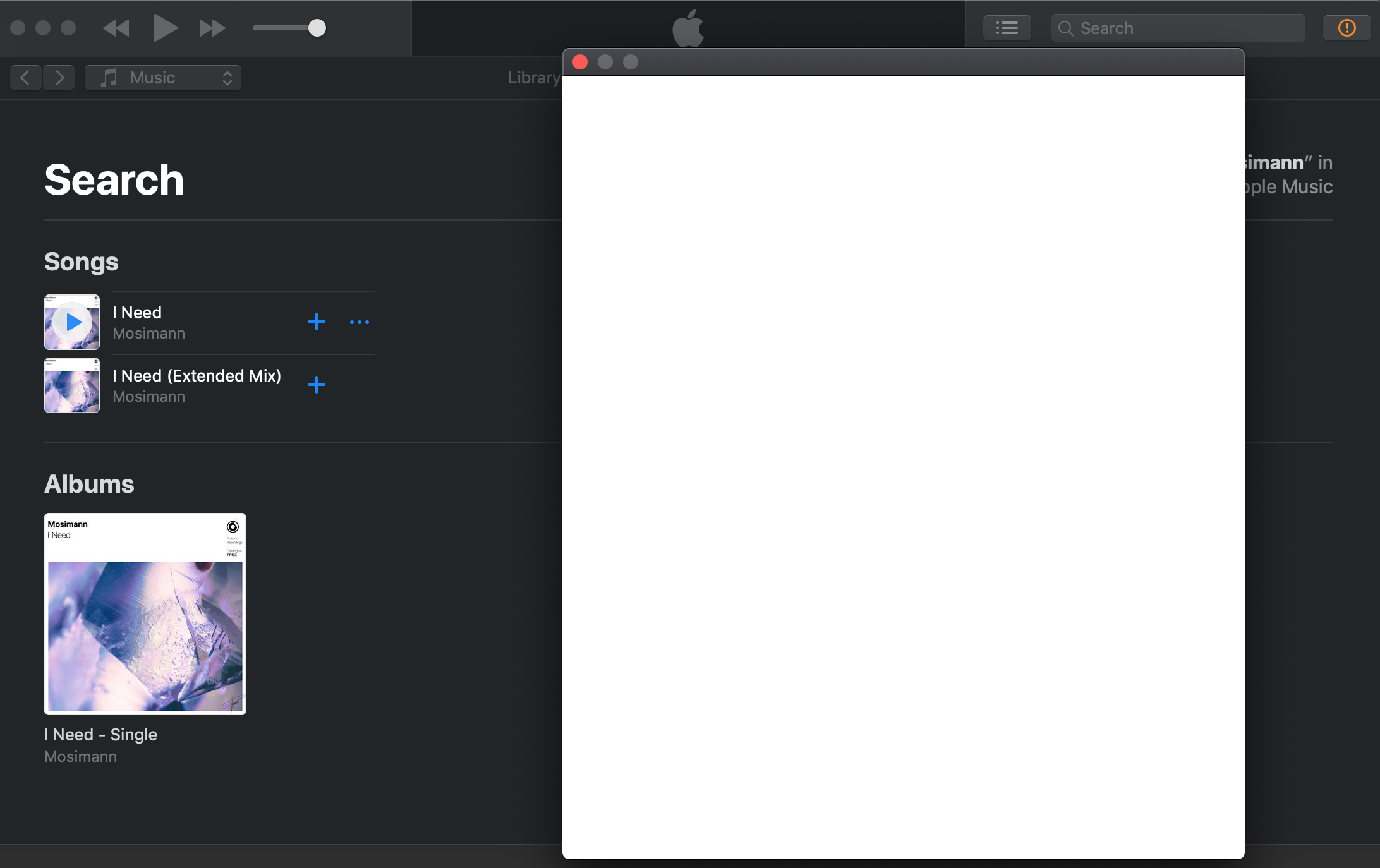Viewport: 1380px width, 868px height.
Task: Add 'I Need' song with plus icon
Action: pos(317,322)
